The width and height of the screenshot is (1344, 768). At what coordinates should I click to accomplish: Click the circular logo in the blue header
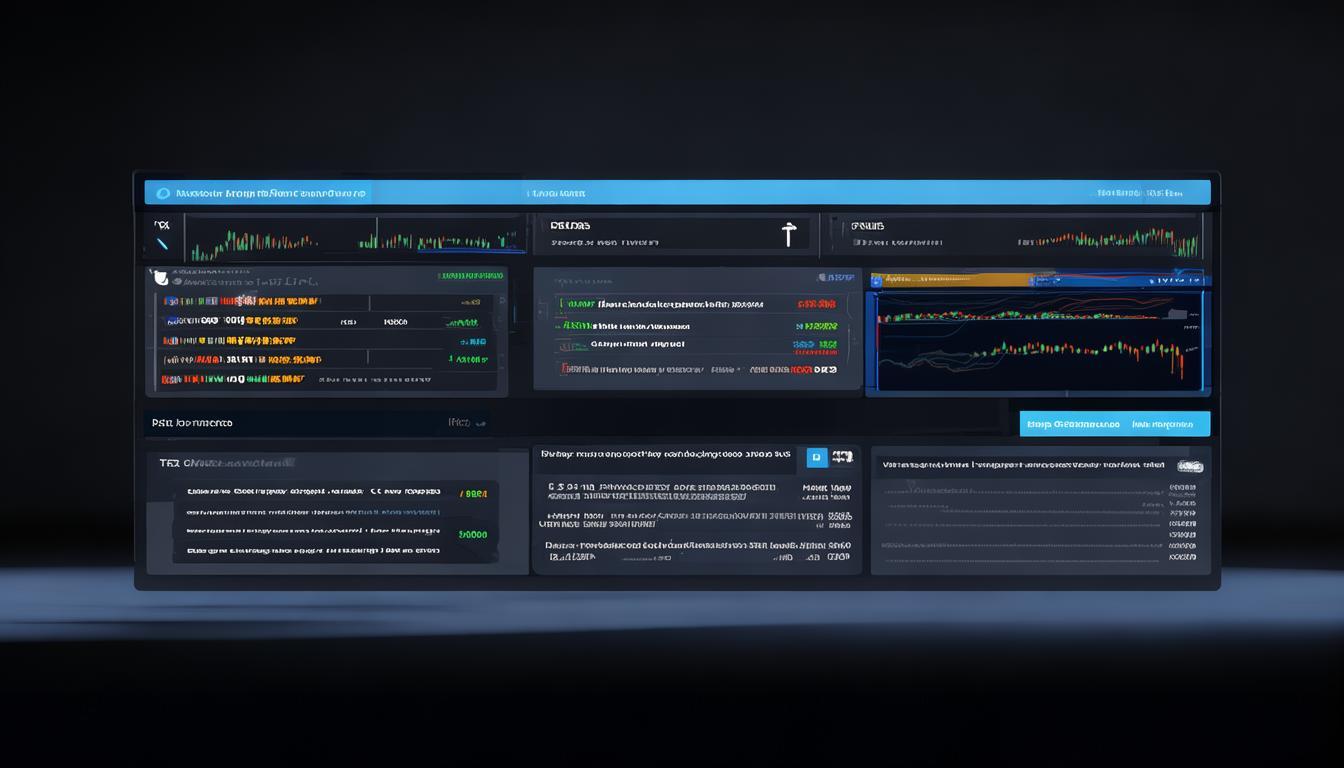tap(163, 193)
